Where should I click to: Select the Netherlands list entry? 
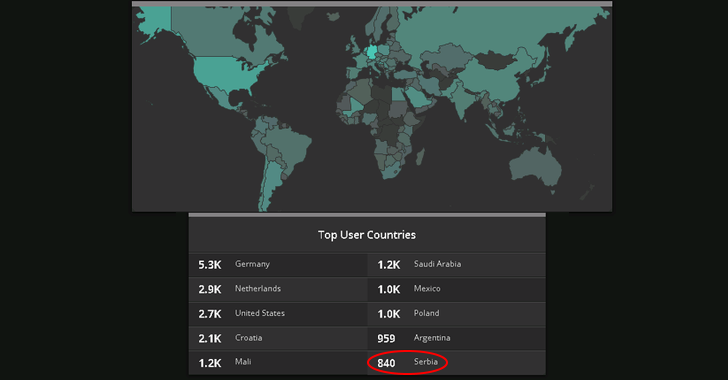[278, 289]
